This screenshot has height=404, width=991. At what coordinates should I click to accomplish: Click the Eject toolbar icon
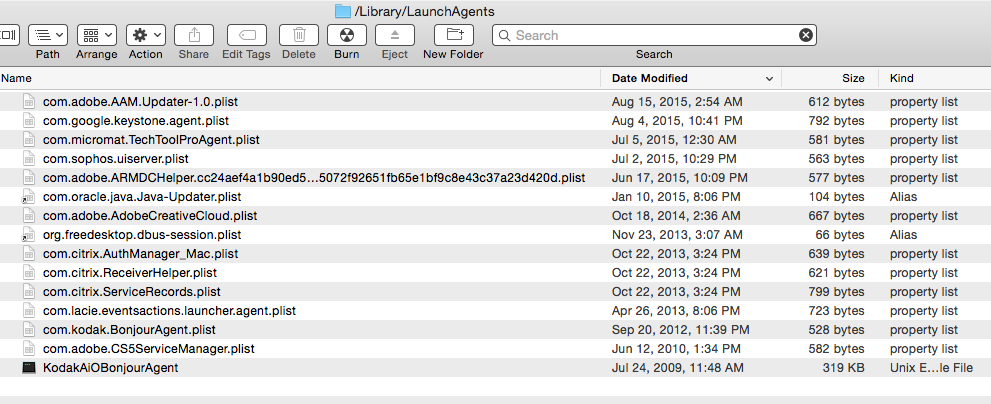(395, 35)
